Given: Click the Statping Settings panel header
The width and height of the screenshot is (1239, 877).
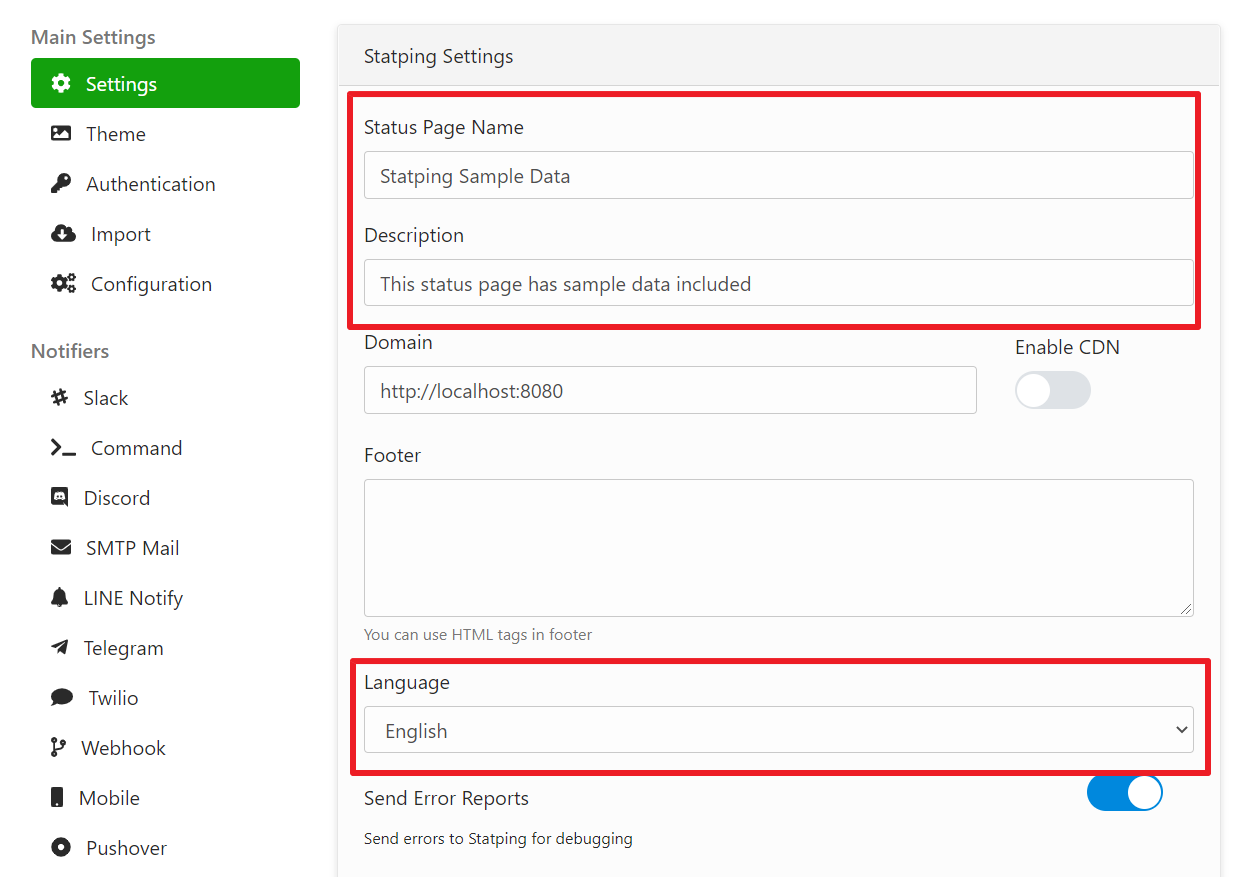Looking at the screenshot, I should 779,56.
